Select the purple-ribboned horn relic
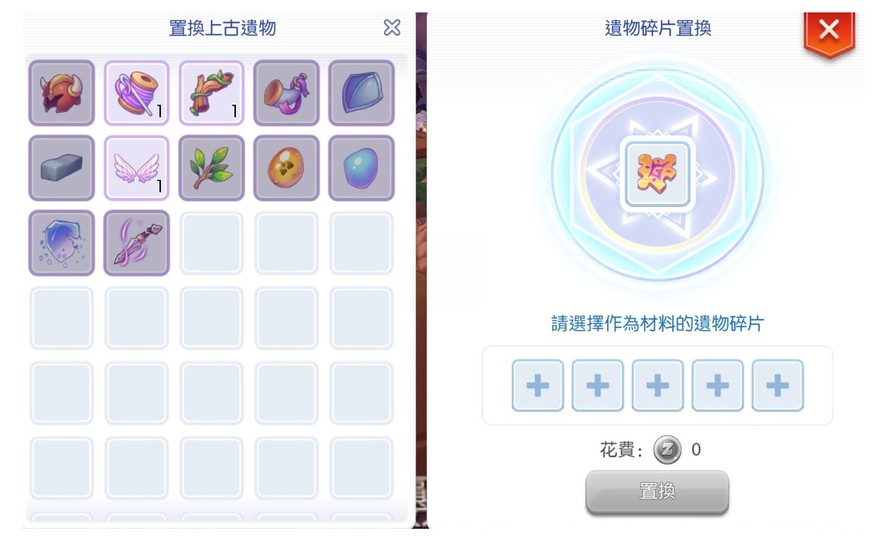The width and height of the screenshot is (892, 540). click(287, 93)
